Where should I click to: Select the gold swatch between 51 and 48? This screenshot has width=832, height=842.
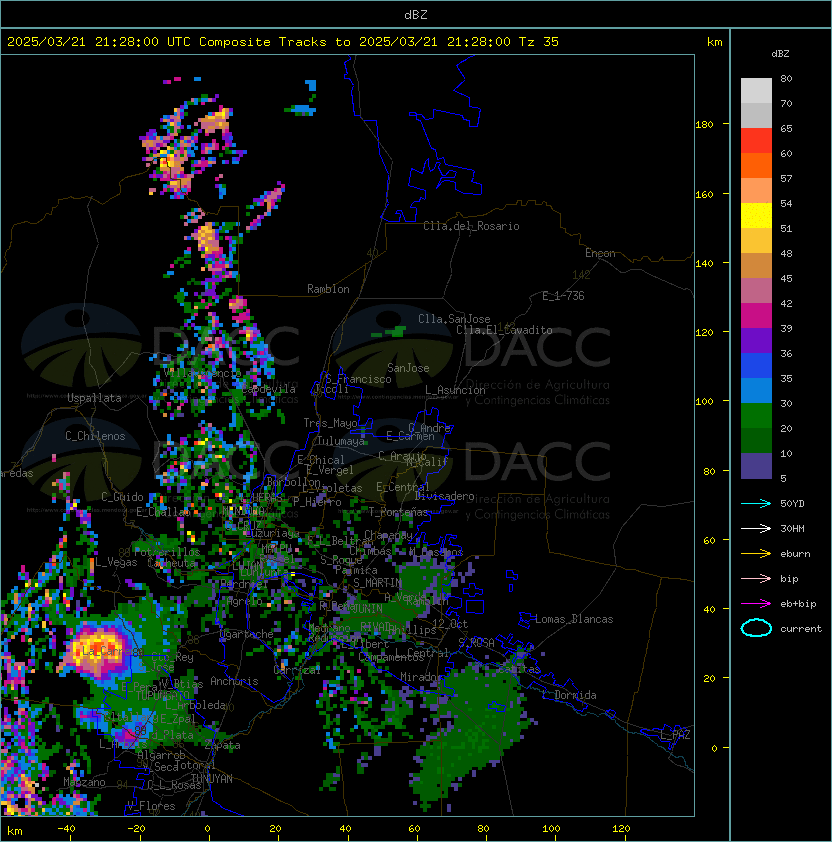pos(756,241)
